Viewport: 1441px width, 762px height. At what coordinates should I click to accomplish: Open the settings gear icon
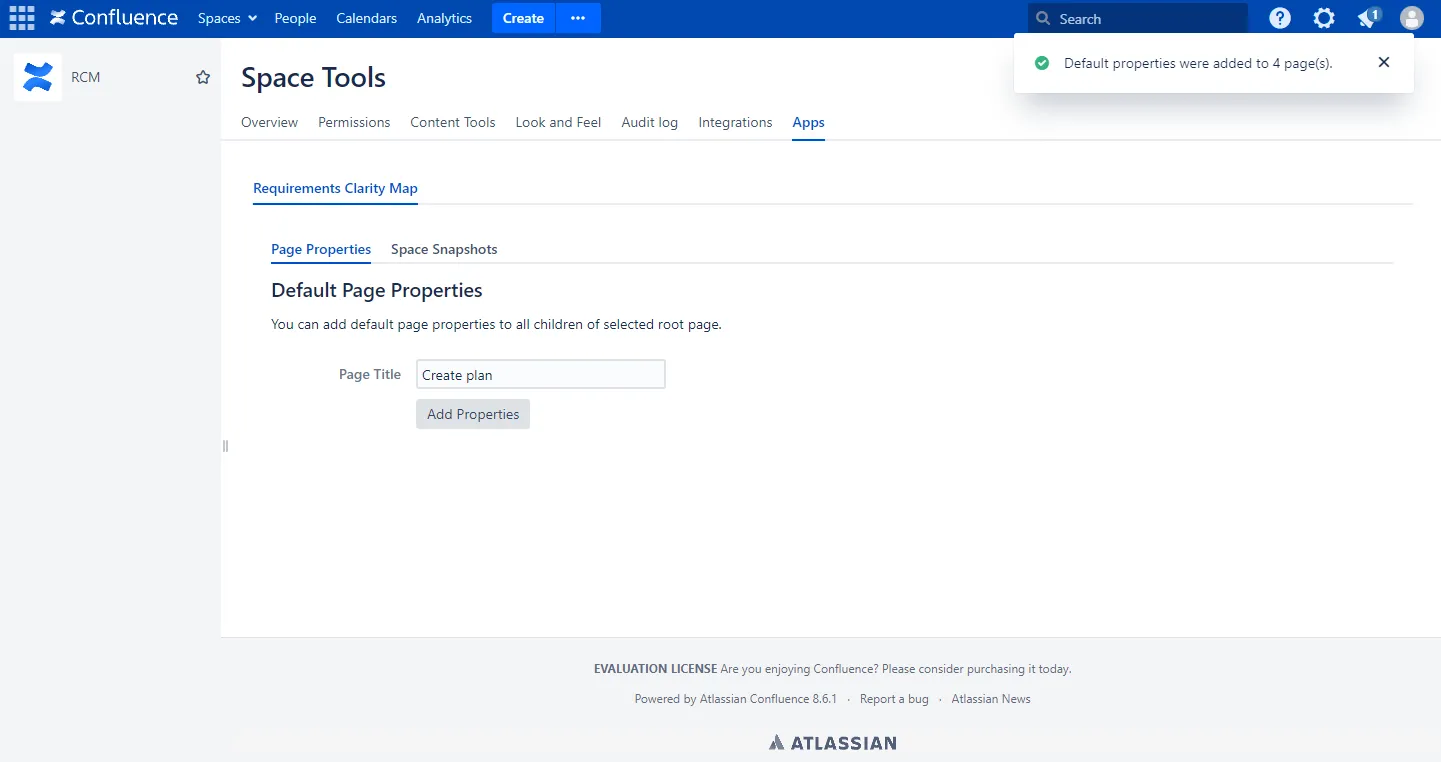(x=1324, y=18)
